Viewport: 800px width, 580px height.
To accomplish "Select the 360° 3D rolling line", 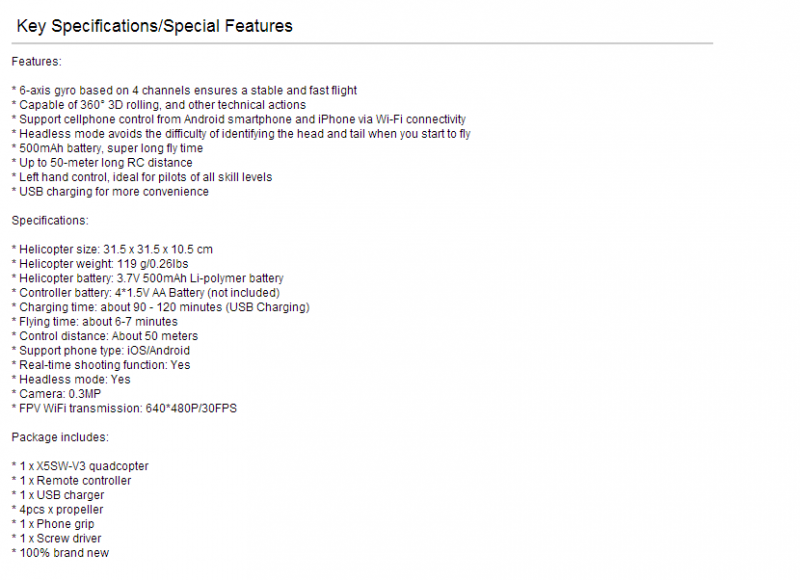I will click(x=159, y=105).
